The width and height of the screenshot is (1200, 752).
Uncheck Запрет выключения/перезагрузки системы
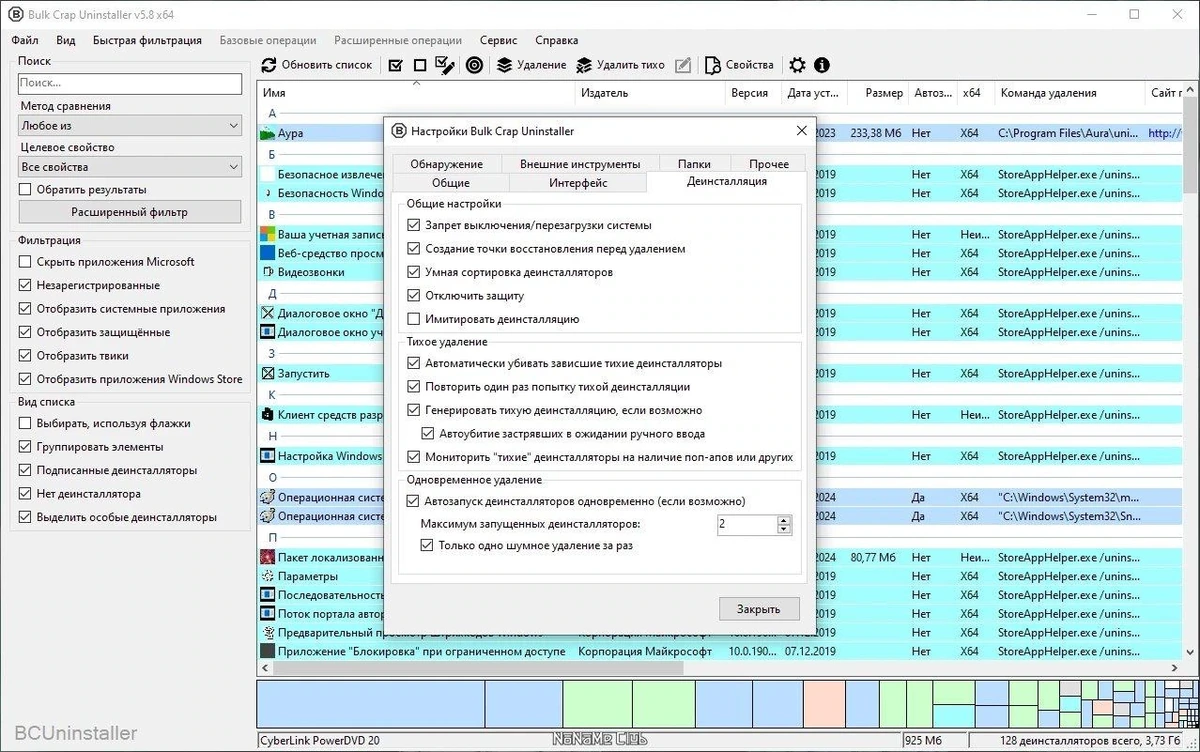click(x=414, y=225)
